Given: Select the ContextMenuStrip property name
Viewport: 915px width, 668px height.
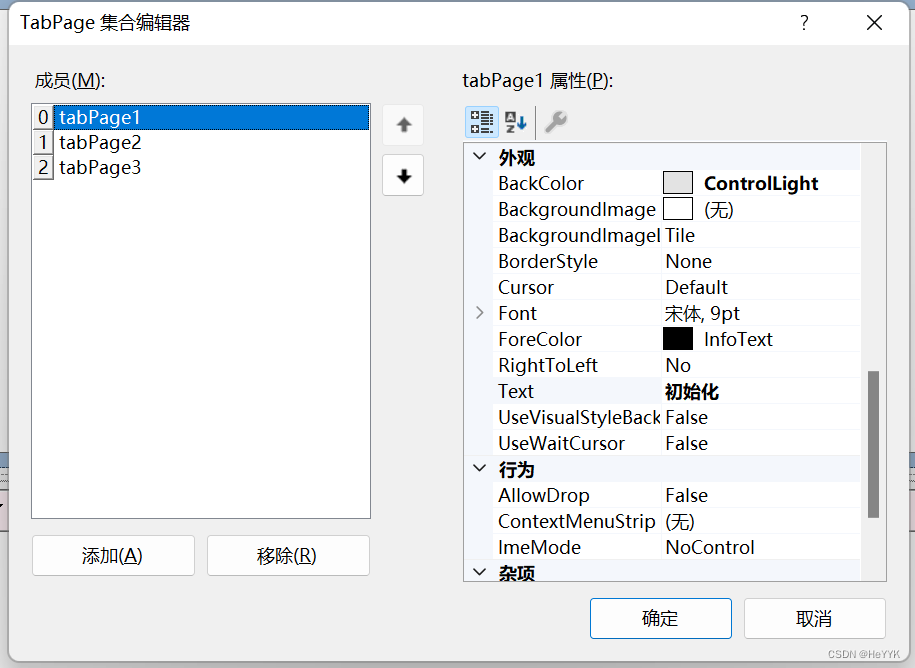Looking at the screenshot, I should click(577, 522).
